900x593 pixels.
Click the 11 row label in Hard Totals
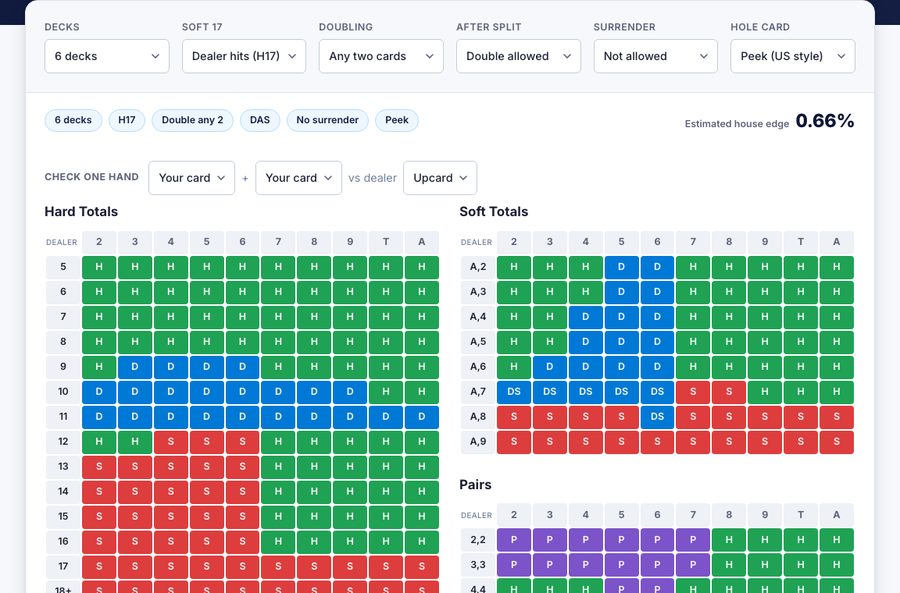point(63,417)
